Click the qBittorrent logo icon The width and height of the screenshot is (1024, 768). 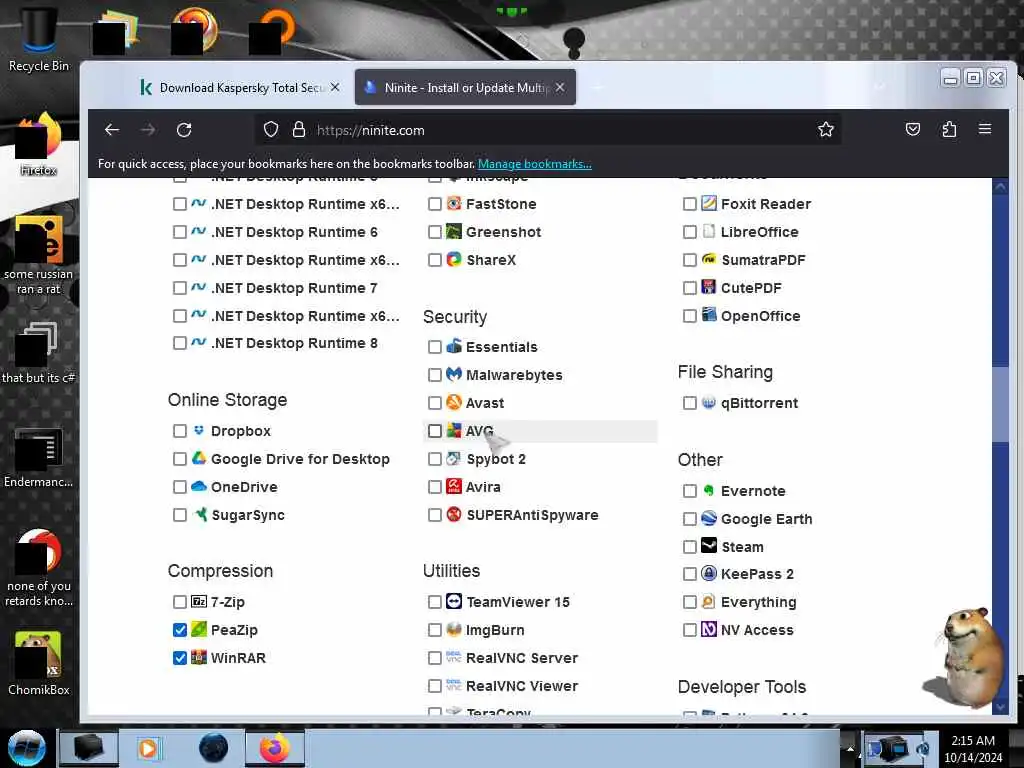coord(709,402)
